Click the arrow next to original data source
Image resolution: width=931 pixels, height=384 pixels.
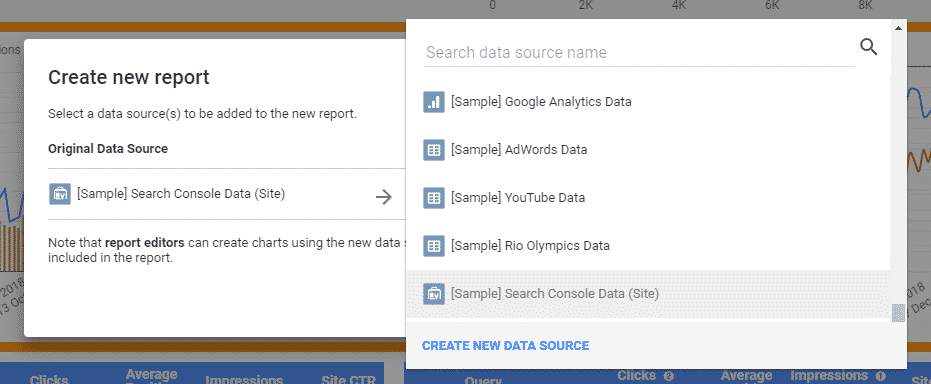384,197
